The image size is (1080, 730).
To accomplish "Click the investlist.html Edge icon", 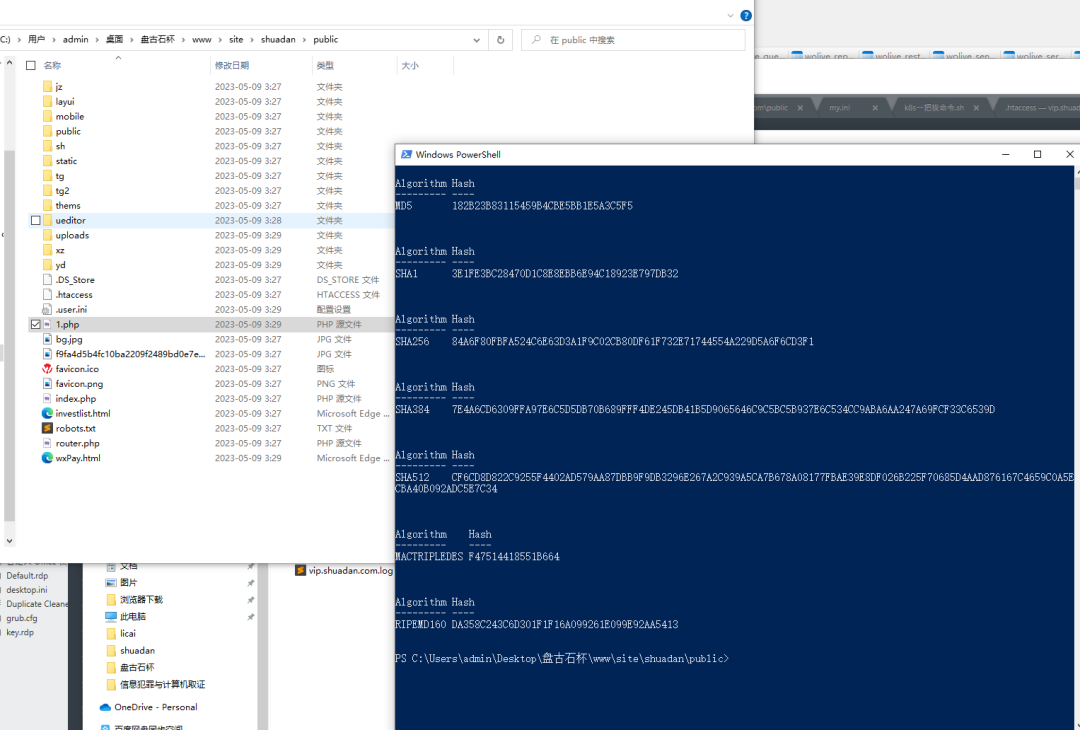I will 48,413.
